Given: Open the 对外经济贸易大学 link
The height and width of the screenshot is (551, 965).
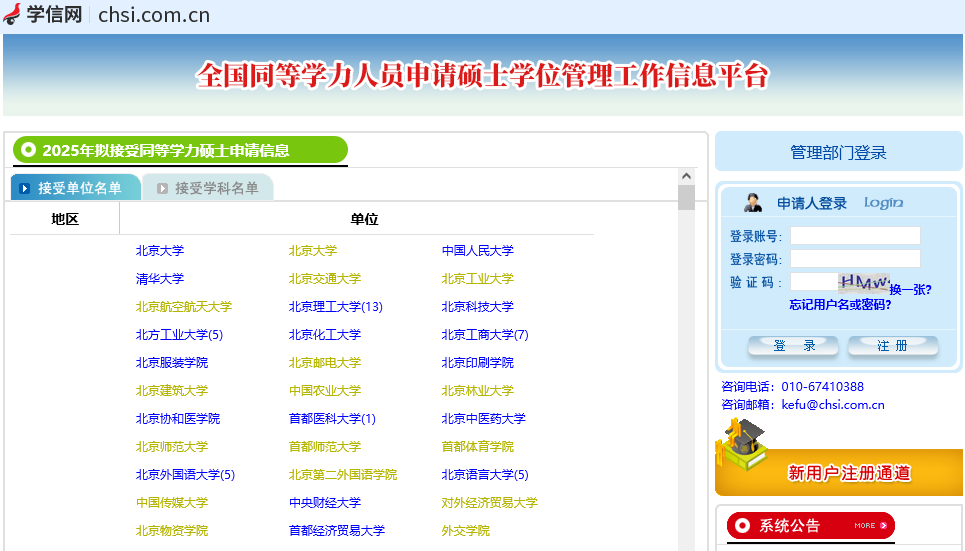Looking at the screenshot, I should [x=490, y=502].
